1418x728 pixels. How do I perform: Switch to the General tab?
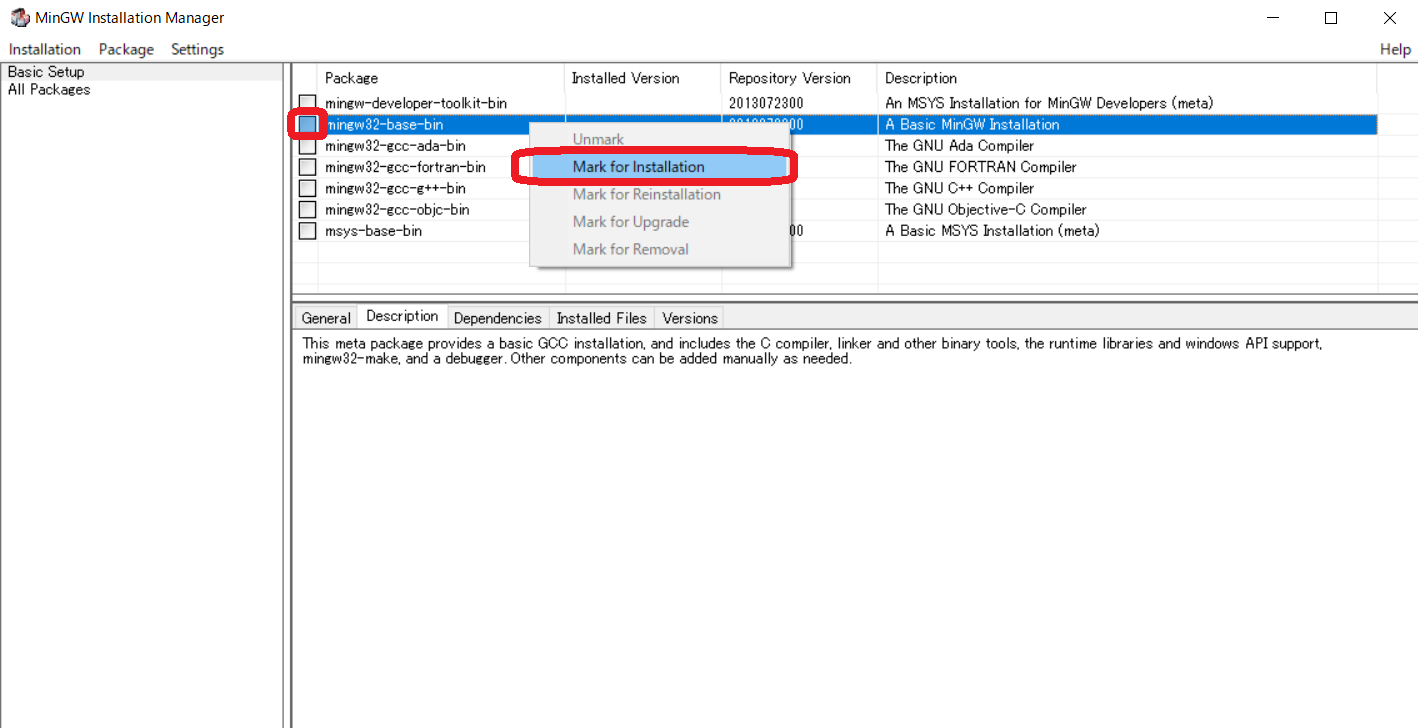[x=326, y=318]
